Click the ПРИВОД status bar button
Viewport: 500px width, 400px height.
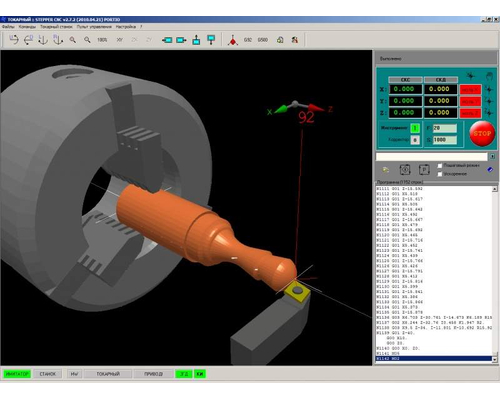154,374
